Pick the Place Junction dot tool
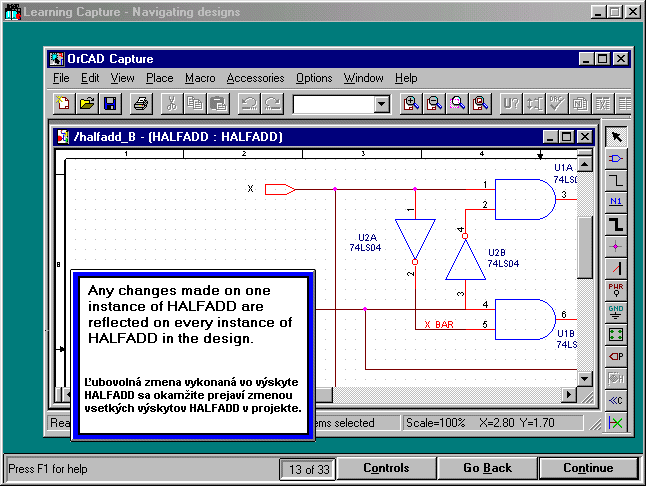Image resolution: width=646 pixels, height=486 pixels. point(616,246)
